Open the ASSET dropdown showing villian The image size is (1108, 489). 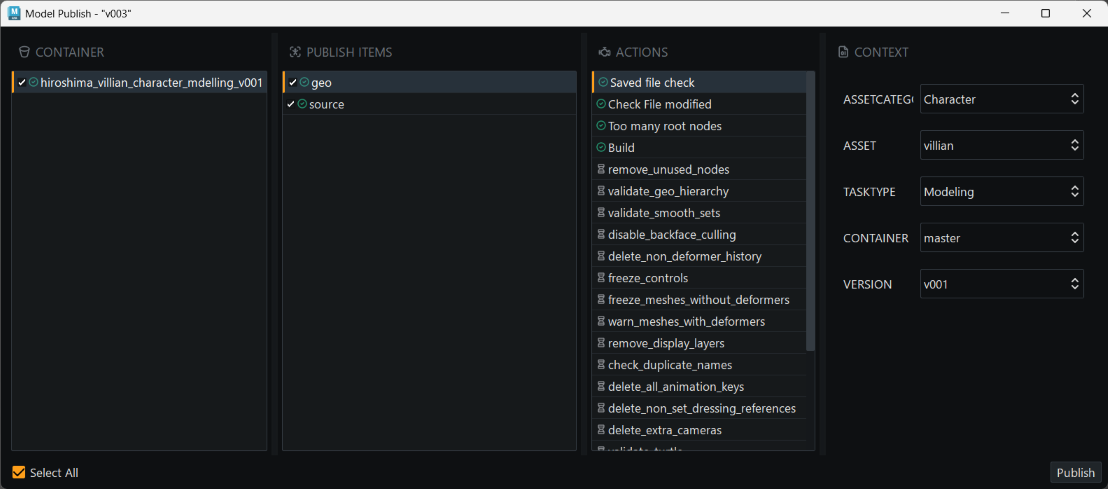tap(1001, 146)
